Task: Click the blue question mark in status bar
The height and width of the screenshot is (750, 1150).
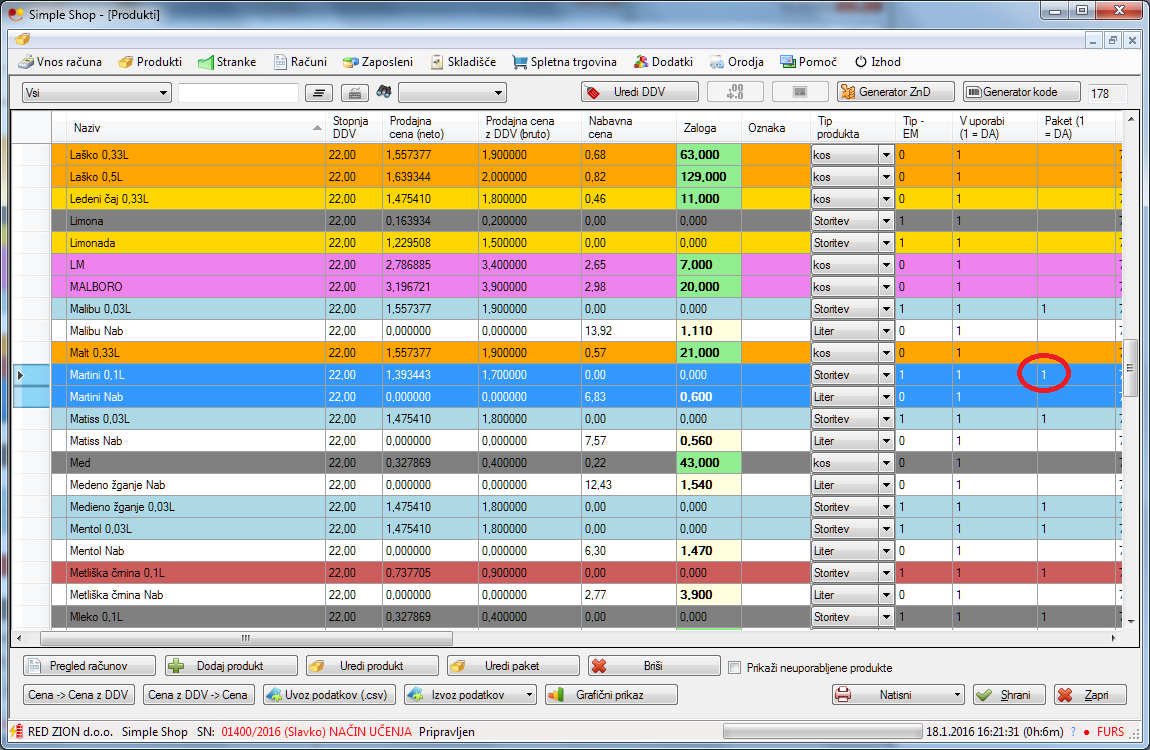Action: coord(1073,731)
